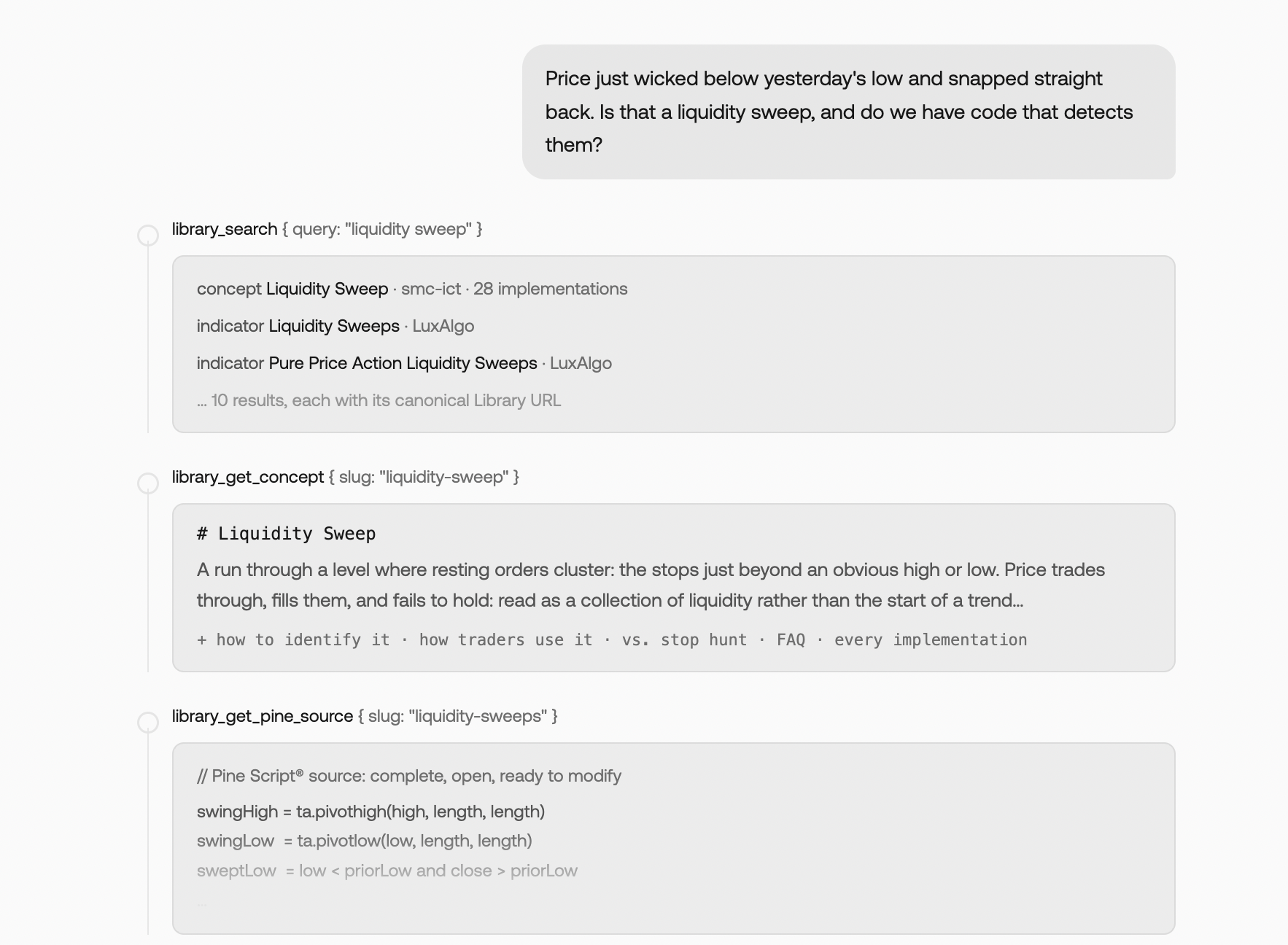Click the circle marker beside library_search
The height and width of the screenshot is (945, 1288).
[148, 236]
